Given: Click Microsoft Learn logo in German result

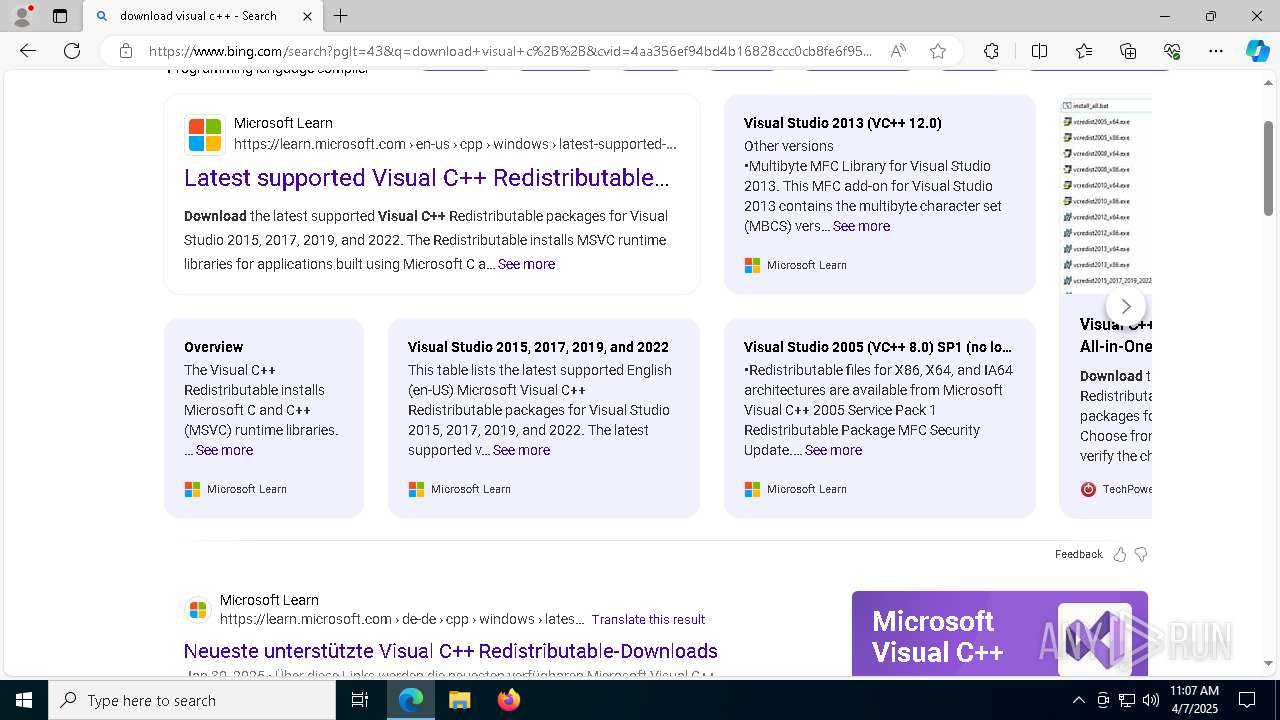Looking at the screenshot, I should [198, 610].
